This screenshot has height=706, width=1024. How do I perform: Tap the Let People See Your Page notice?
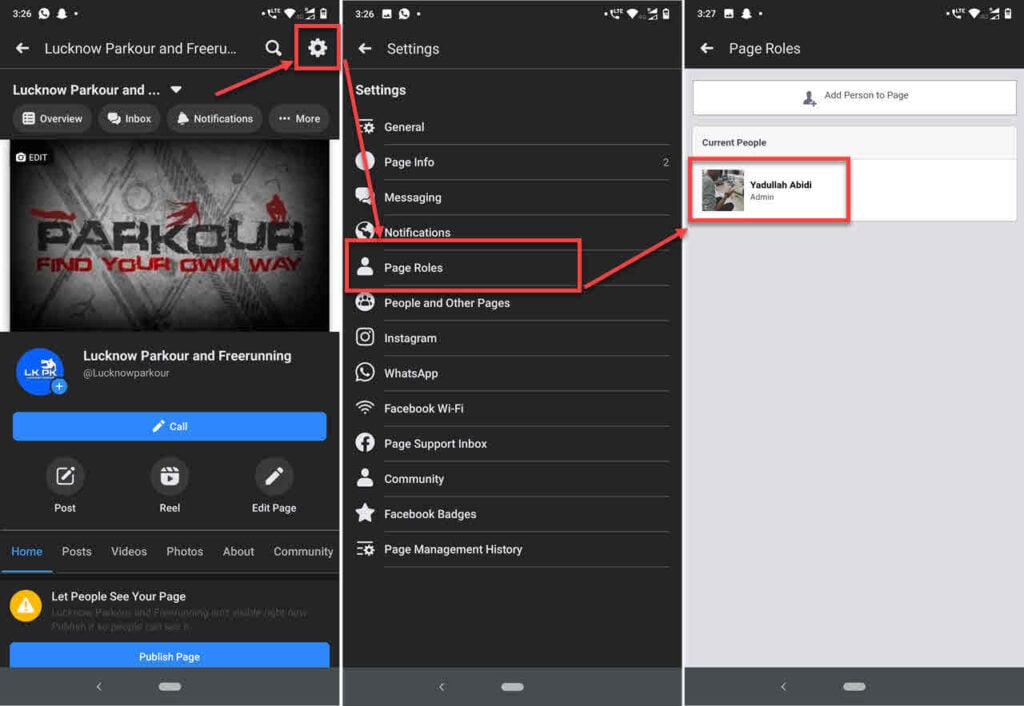click(x=170, y=612)
